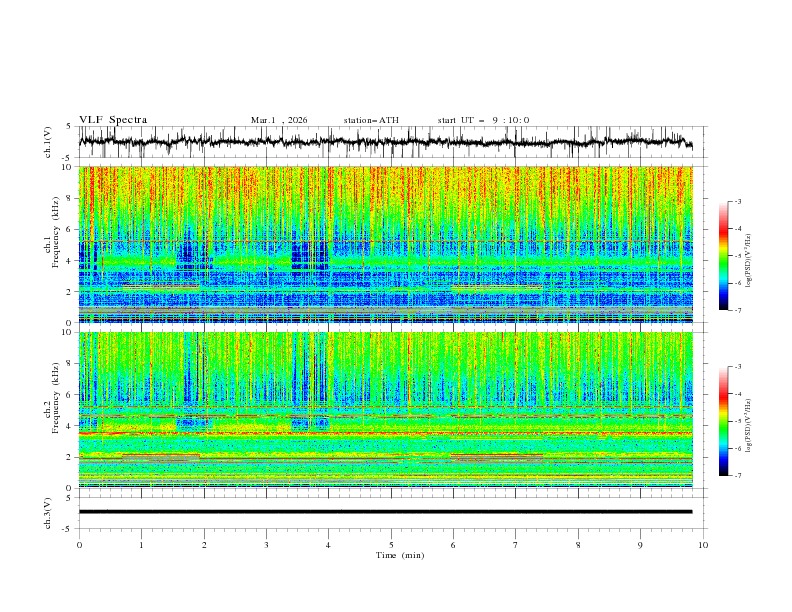Viewport: 792px width, 612px height.
Task: Select the date label "Mar.1 , 2026"
Action: pos(279,120)
